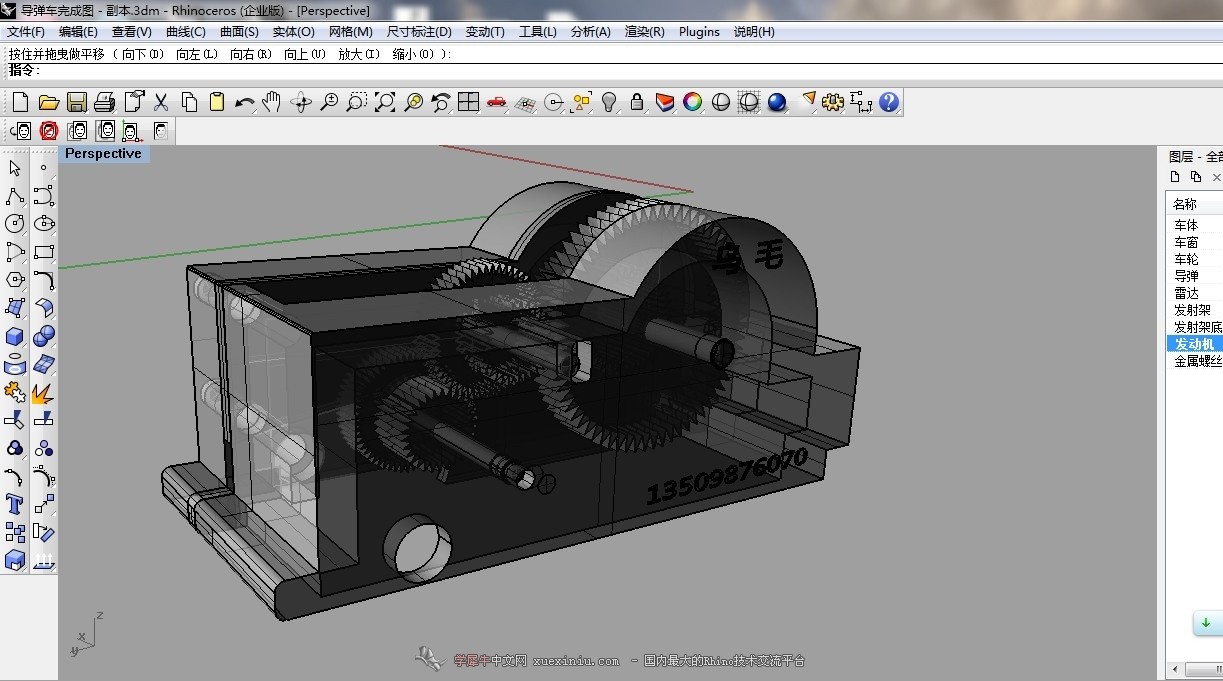The width and height of the screenshot is (1223, 681).
Task: Choose the 向上(U) command option
Action: coord(305,54)
